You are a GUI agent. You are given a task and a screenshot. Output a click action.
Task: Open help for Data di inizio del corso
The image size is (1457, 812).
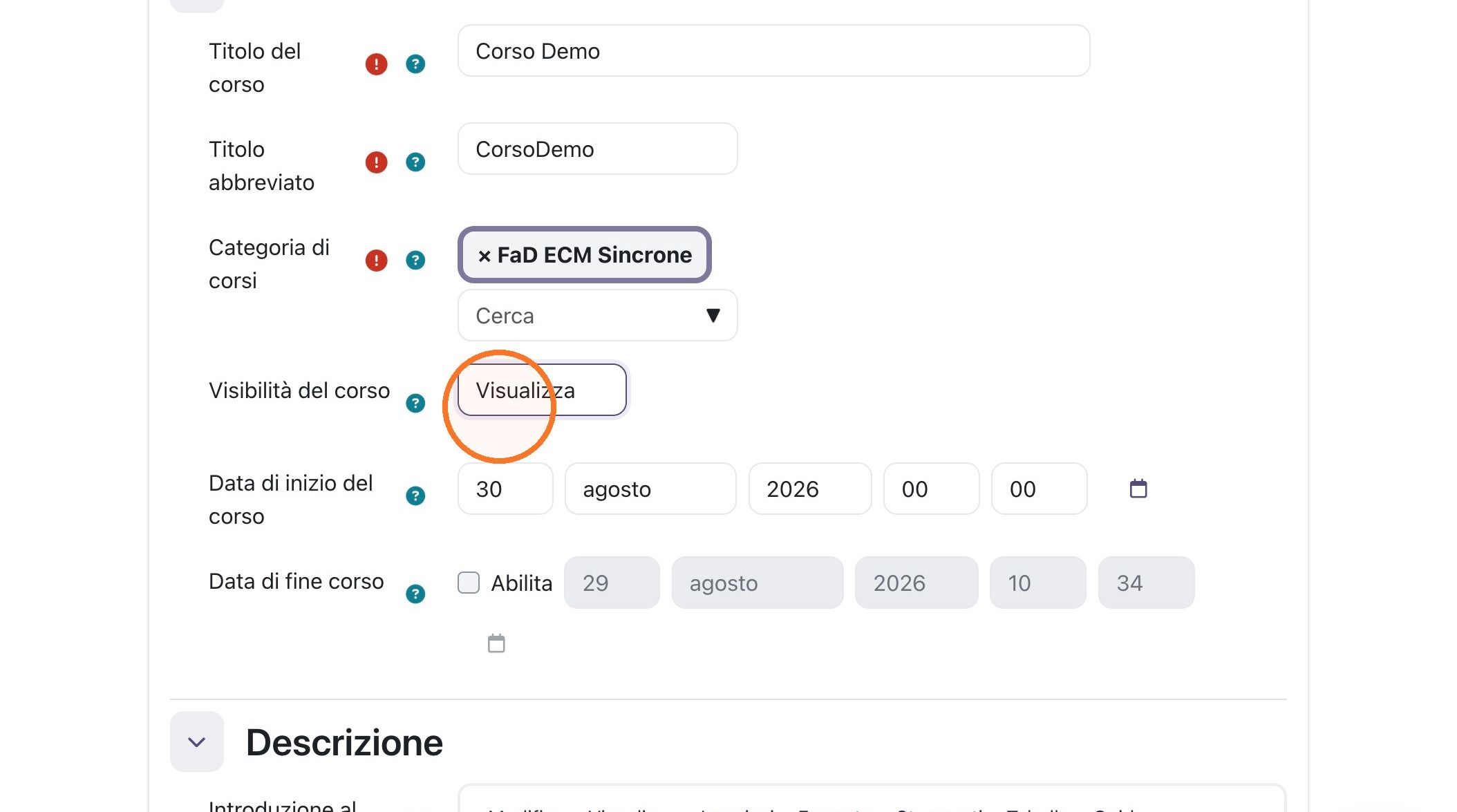pos(415,496)
